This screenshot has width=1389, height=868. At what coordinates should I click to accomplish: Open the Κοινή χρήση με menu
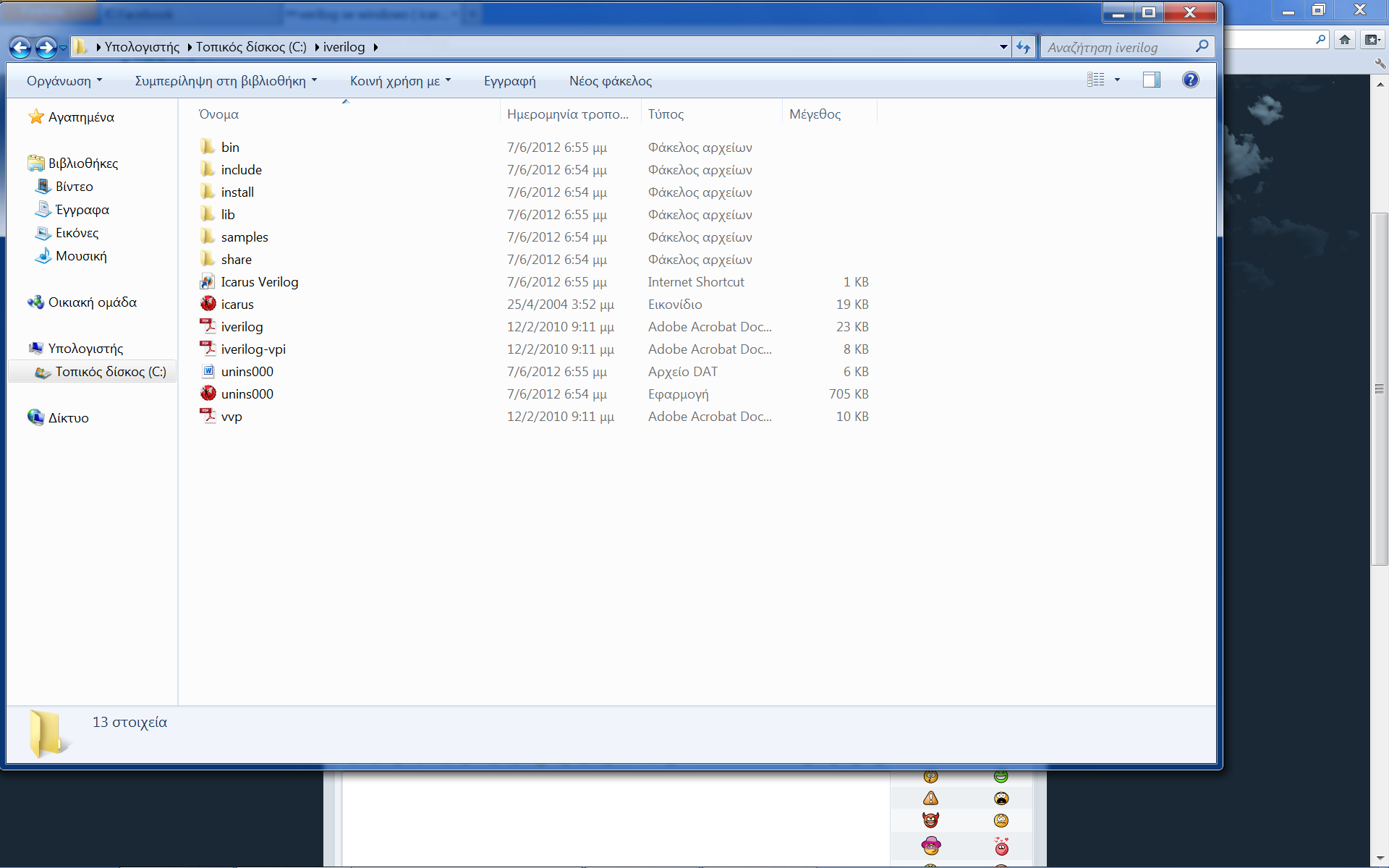(400, 81)
